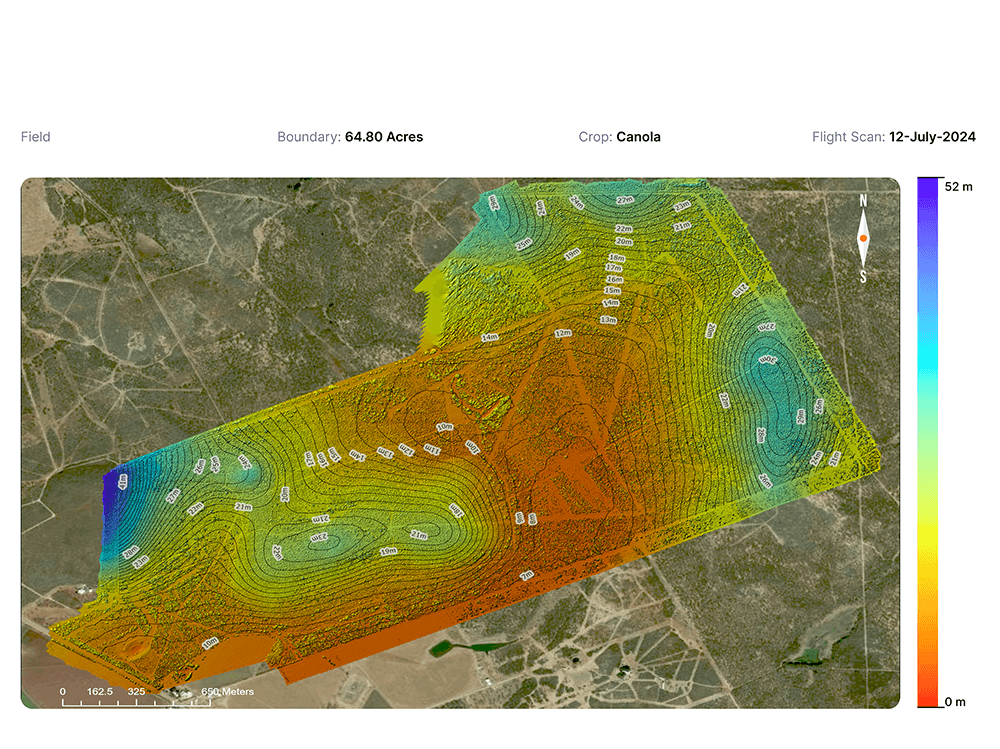Click the 7m contour label
The width and height of the screenshot is (1000, 749).
click(526, 575)
